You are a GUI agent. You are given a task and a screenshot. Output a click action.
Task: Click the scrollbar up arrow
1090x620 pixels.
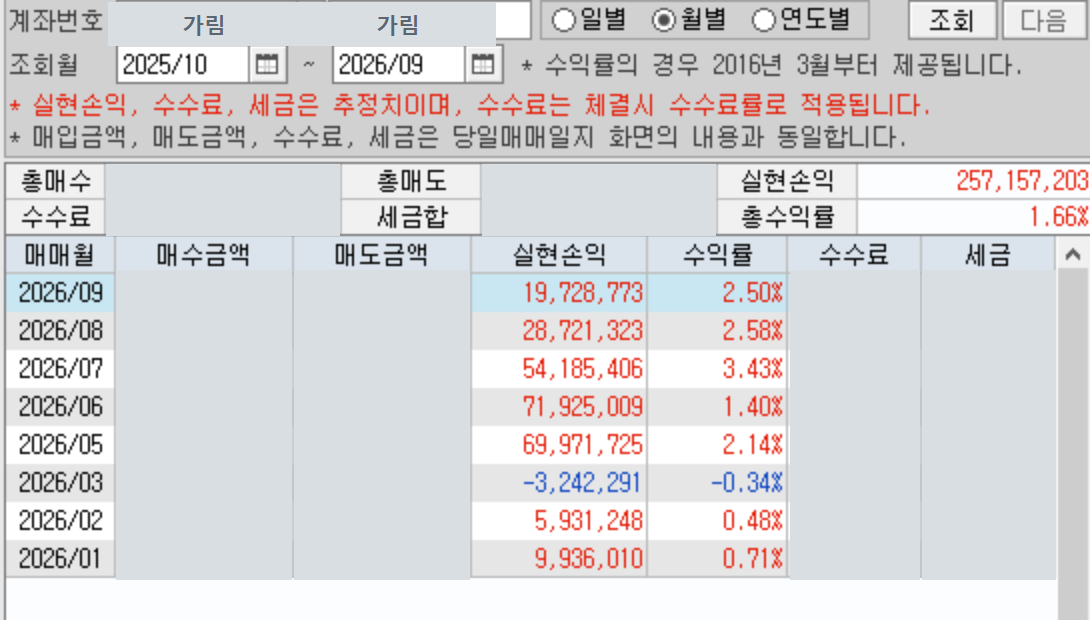(1073, 254)
